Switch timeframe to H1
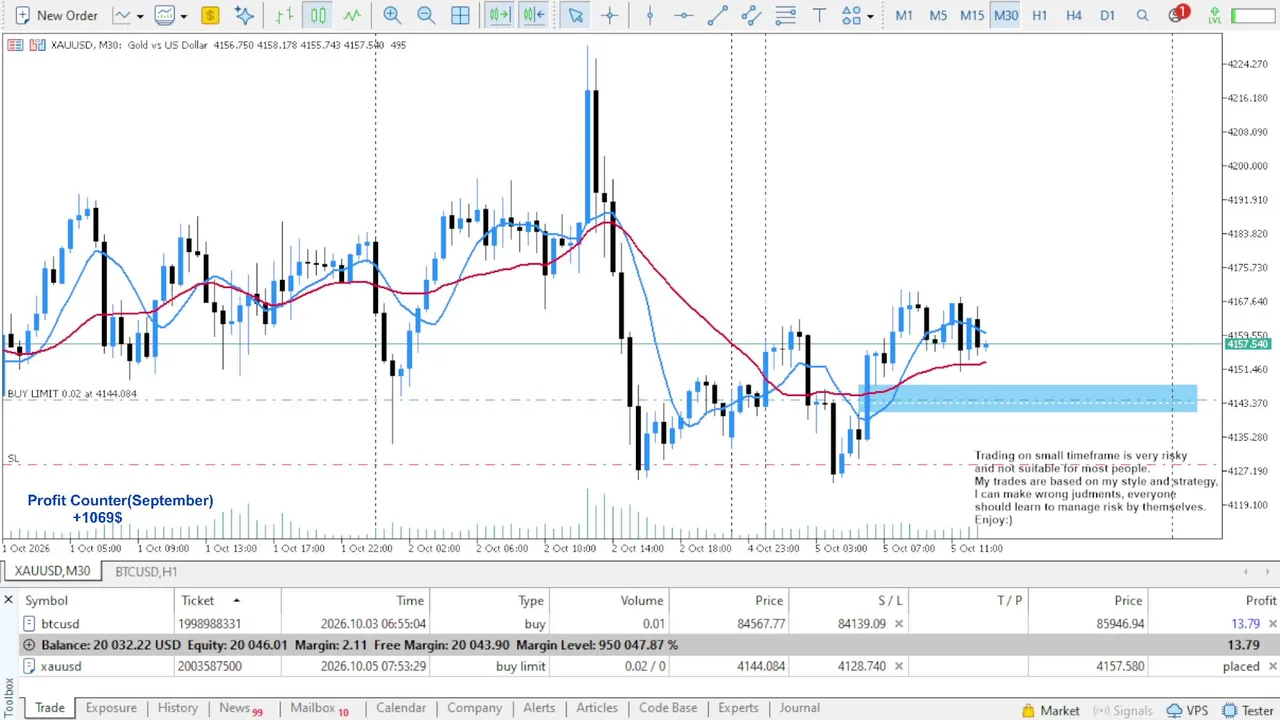Screen dimensions: 1280x720 (x=1040, y=15)
